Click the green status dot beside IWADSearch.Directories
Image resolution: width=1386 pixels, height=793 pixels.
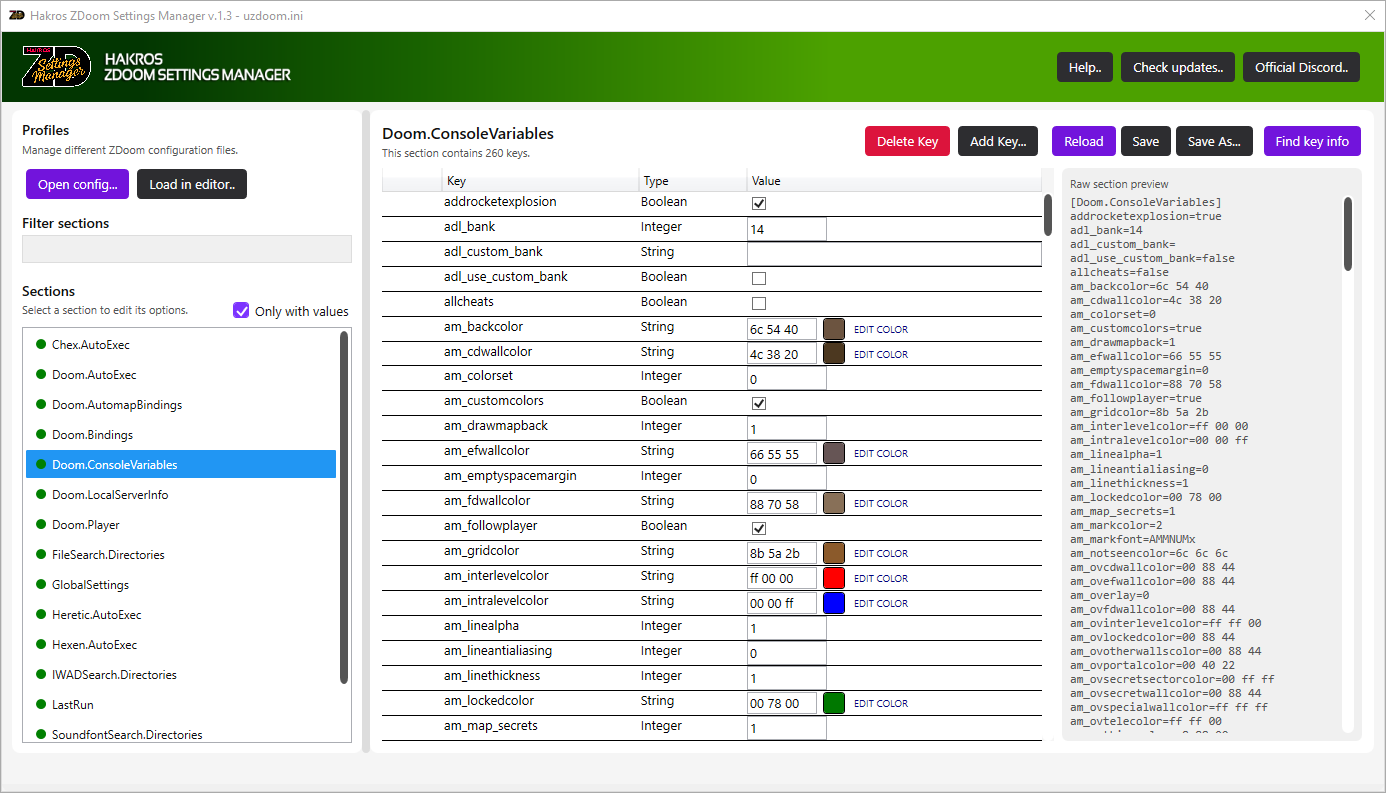[41, 674]
